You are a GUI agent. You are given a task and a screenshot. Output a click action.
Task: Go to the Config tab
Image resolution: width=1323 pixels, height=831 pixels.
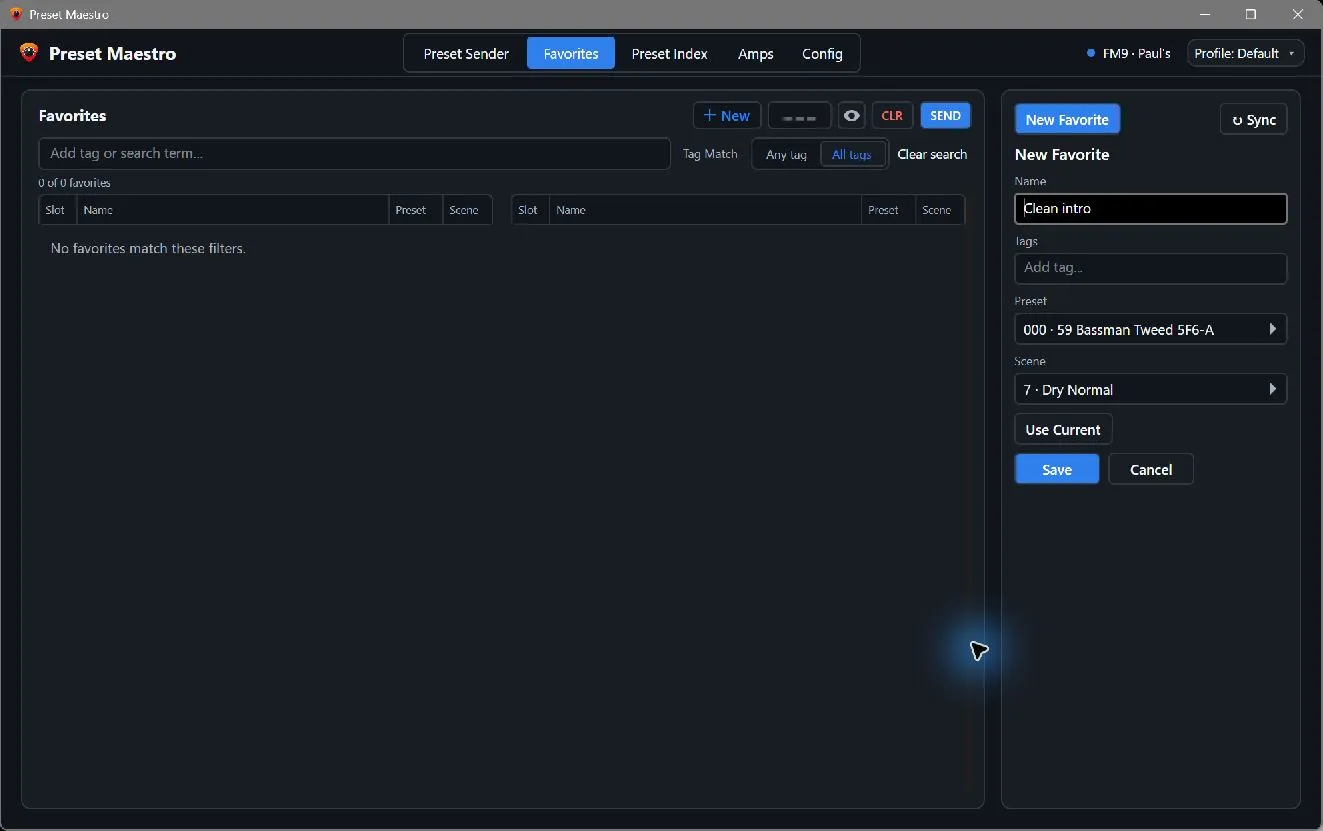tap(822, 54)
